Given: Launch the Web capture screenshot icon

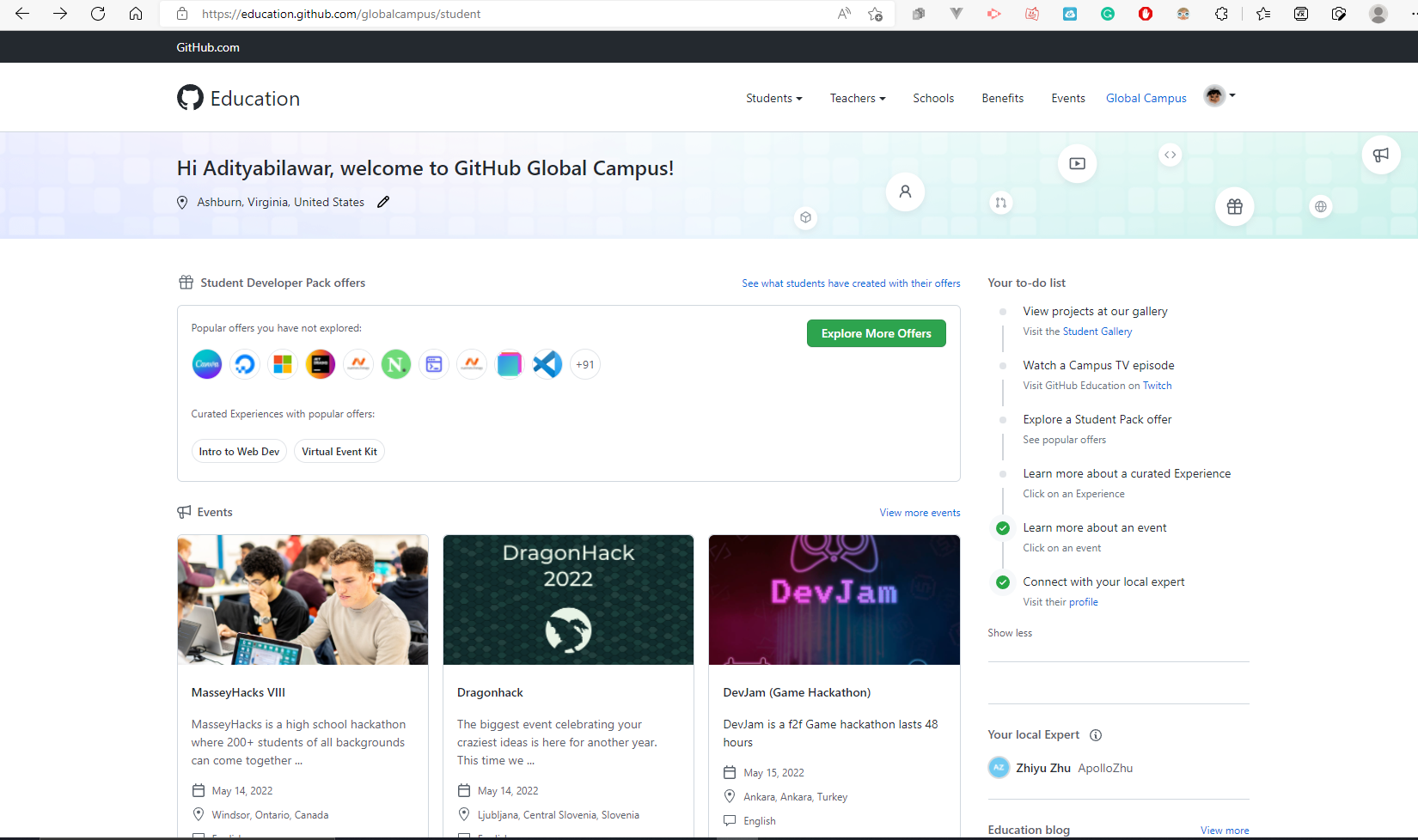Looking at the screenshot, I should [1339, 14].
